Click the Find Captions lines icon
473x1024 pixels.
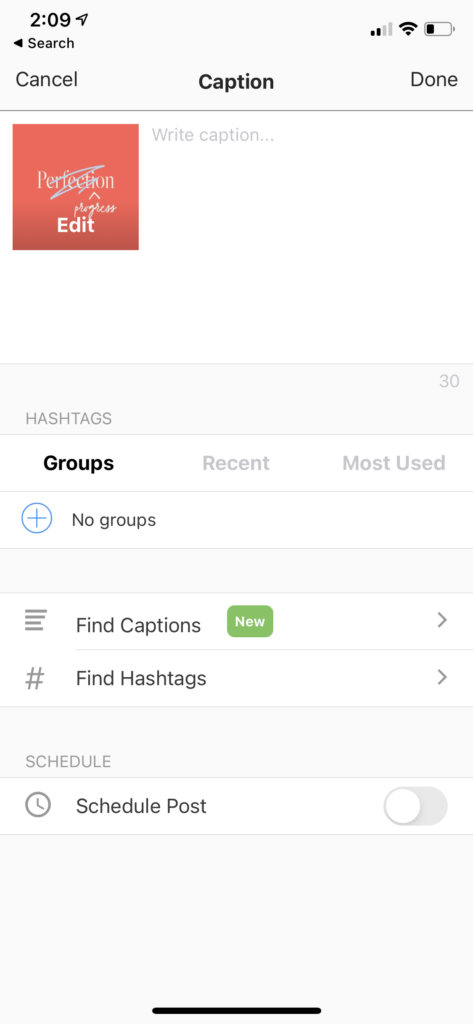(x=35, y=620)
